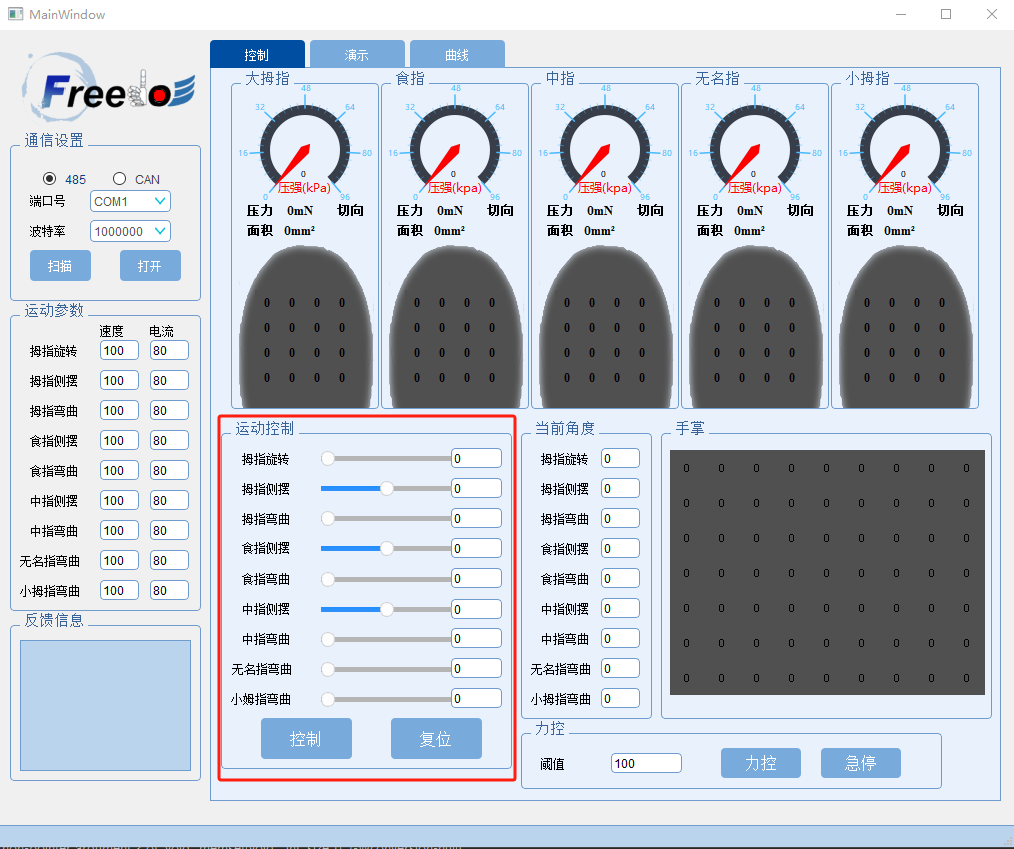1014x849 pixels.
Task: Click the little finger (小拇指) pressure gauge dial
Action: (x=905, y=146)
